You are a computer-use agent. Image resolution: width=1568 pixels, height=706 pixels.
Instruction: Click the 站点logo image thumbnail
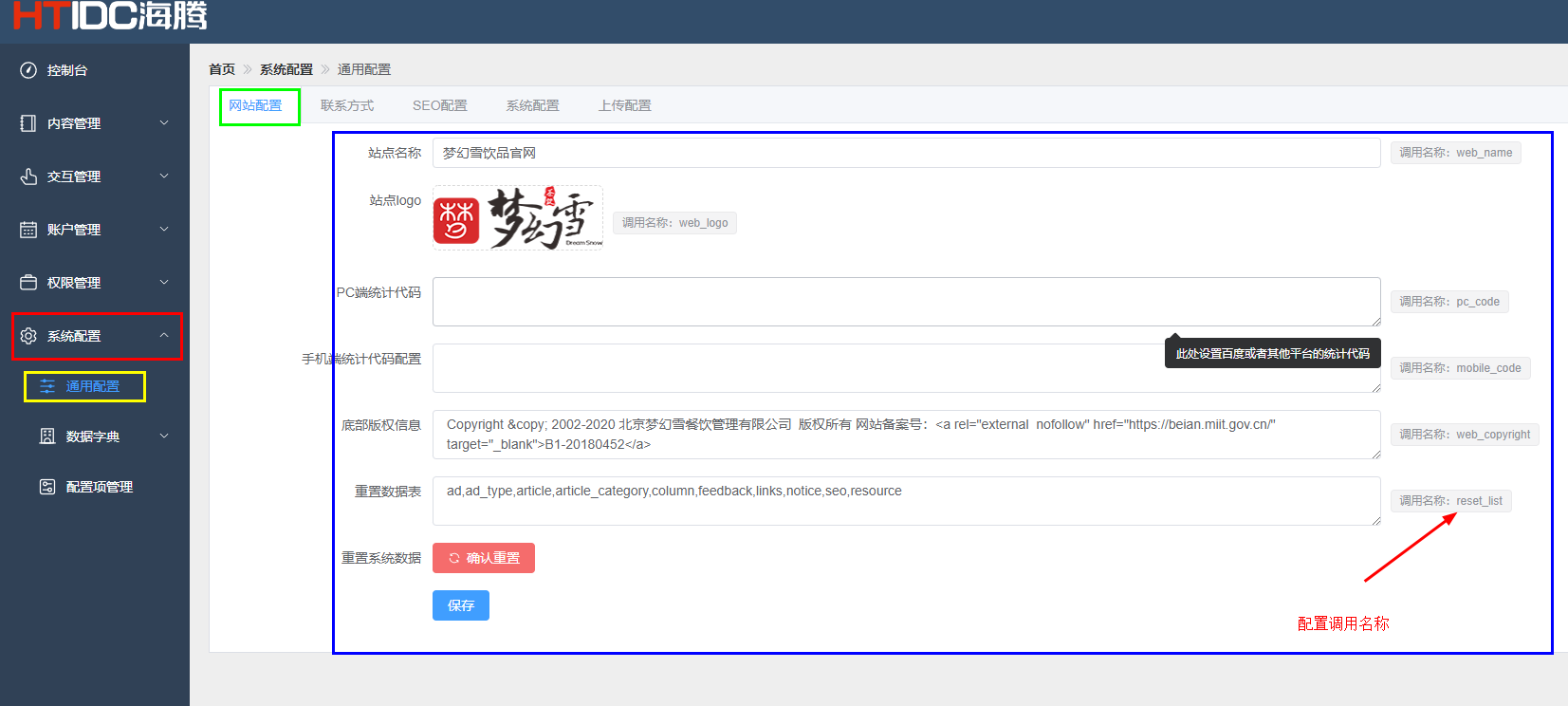[x=518, y=218]
